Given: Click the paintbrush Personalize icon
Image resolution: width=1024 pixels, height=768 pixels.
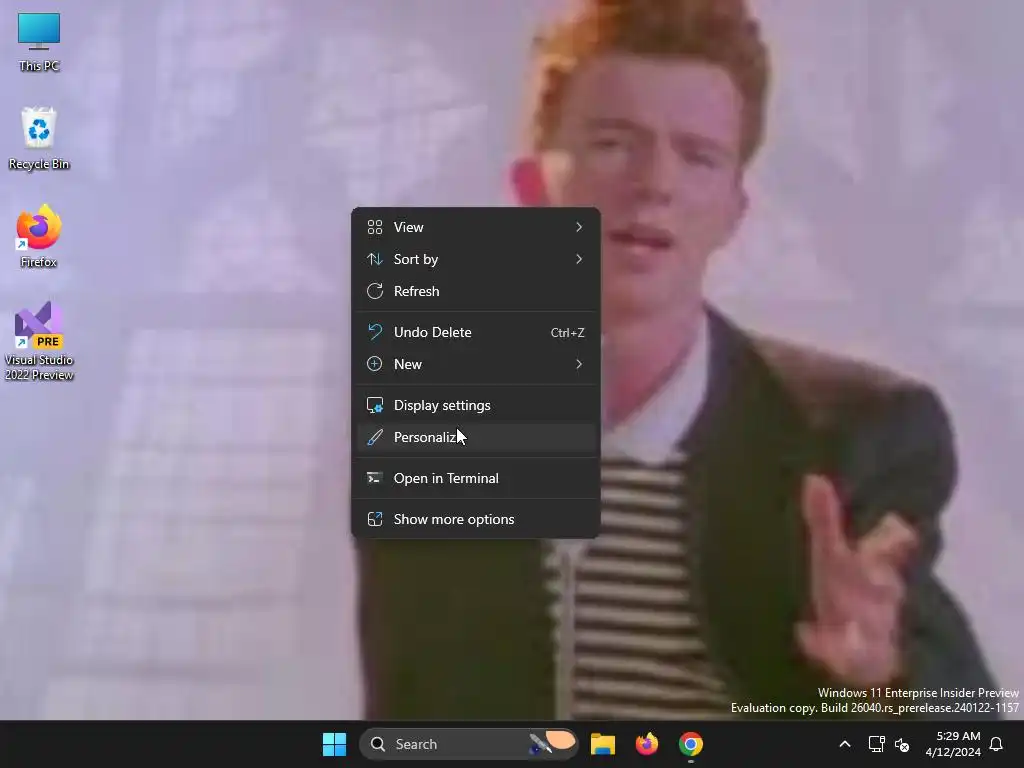Looking at the screenshot, I should click(x=375, y=438).
